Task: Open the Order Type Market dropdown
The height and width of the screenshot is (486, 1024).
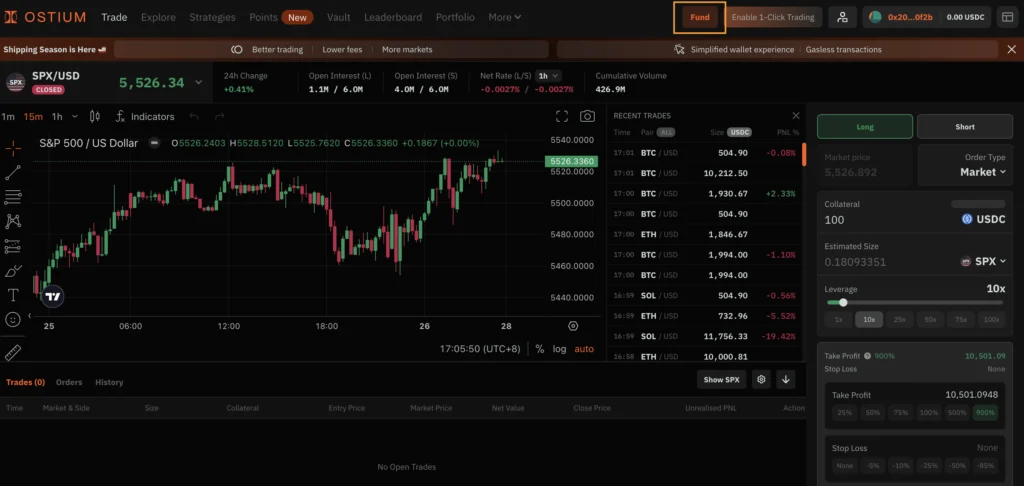Action: pos(982,172)
